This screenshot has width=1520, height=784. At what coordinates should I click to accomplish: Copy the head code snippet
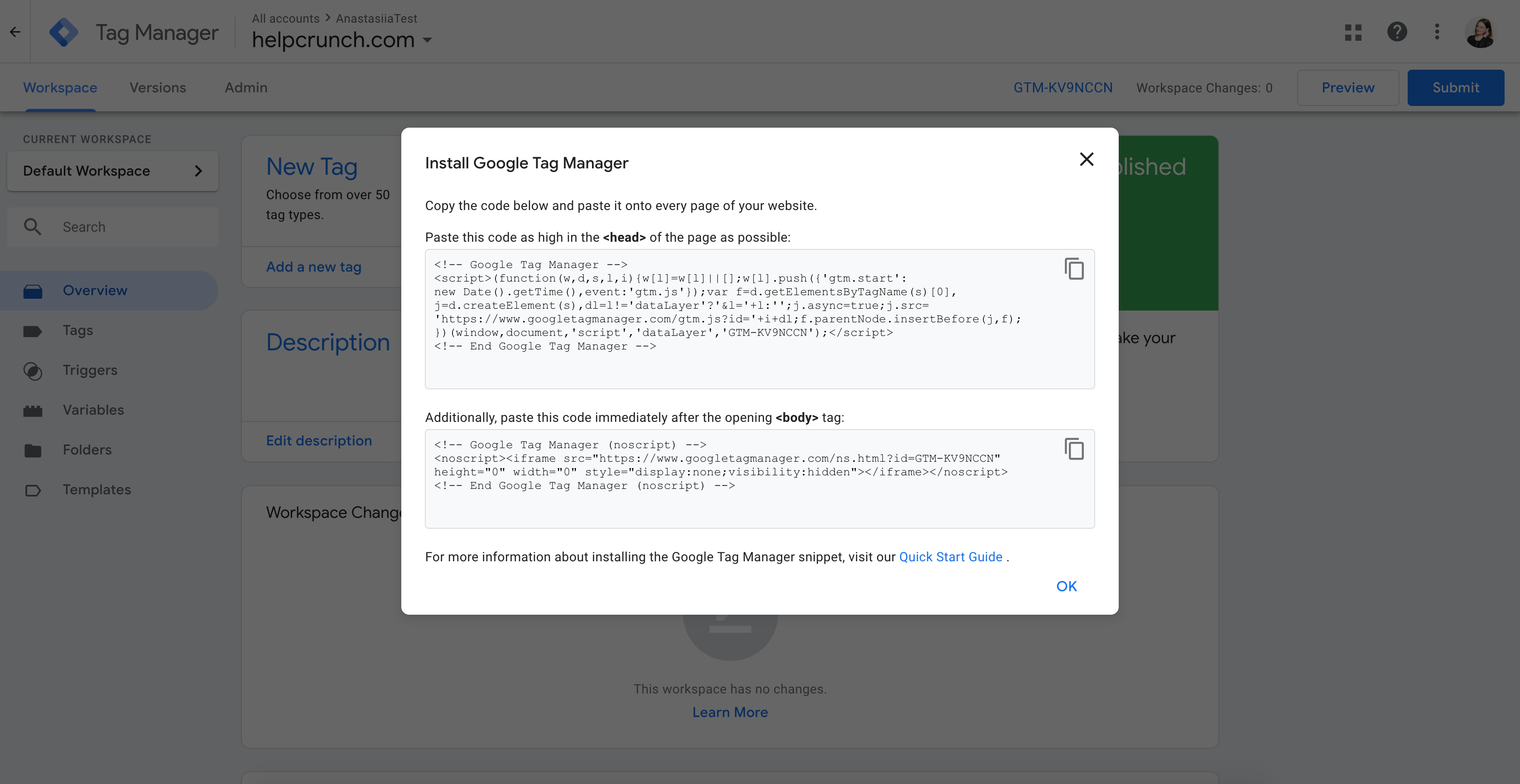tap(1074, 269)
